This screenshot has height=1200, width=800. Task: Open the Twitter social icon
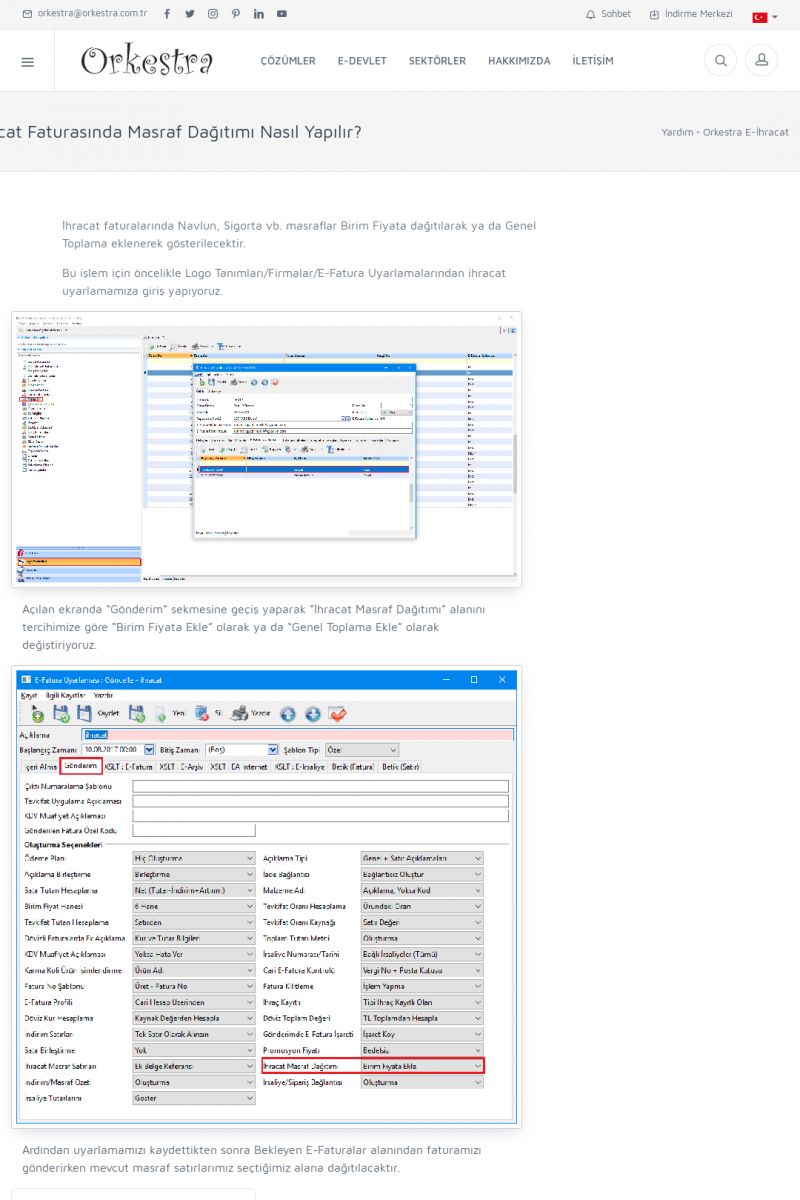click(x=190, y=14)
